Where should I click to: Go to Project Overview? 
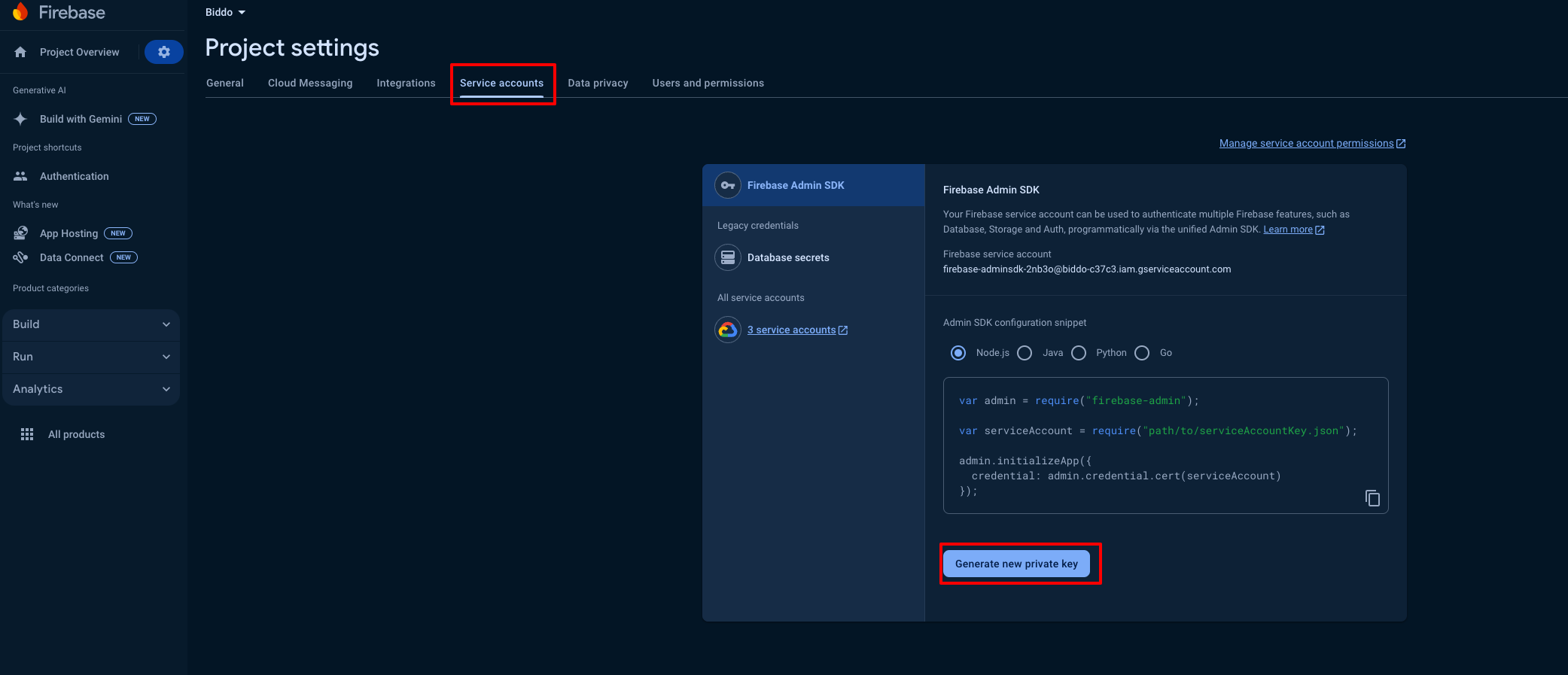[x=79, y=52]
